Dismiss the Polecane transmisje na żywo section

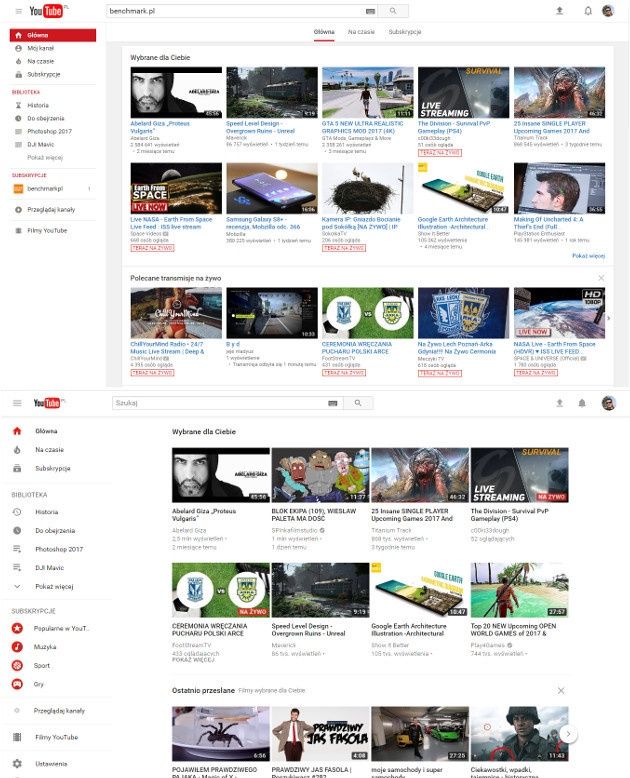pos(601,278)
